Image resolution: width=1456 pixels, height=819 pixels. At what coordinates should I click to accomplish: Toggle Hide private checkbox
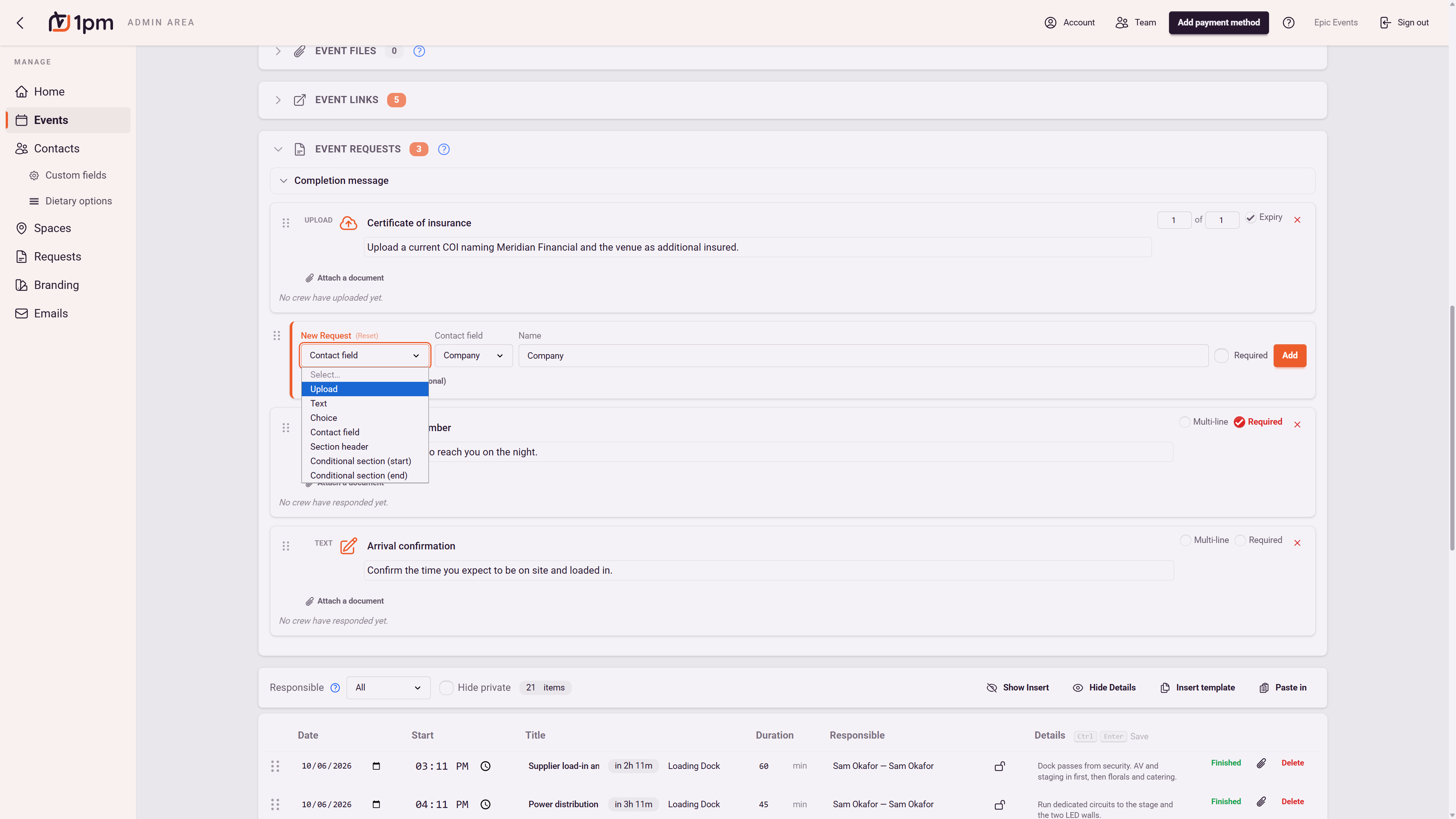(x=446, y=688)
